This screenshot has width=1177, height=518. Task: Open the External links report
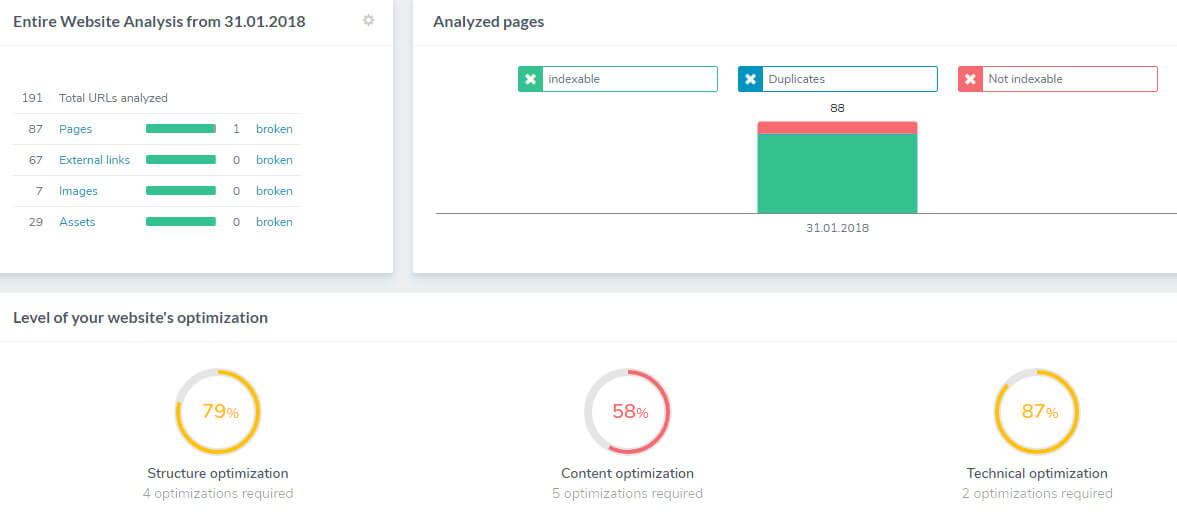94,160
